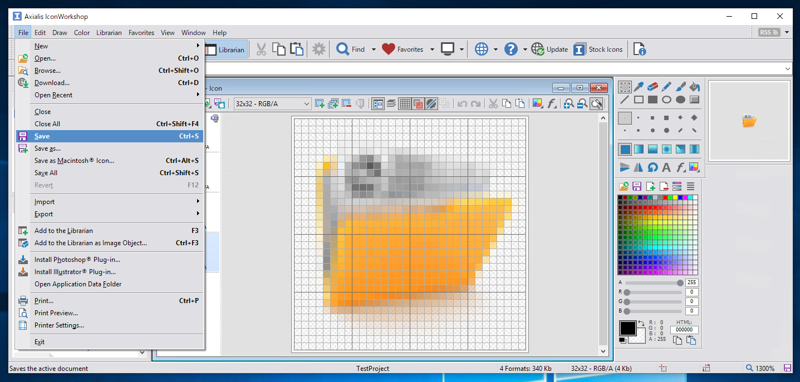
Task: Adjust the A alpha slider
Action: tap(653, 283)
